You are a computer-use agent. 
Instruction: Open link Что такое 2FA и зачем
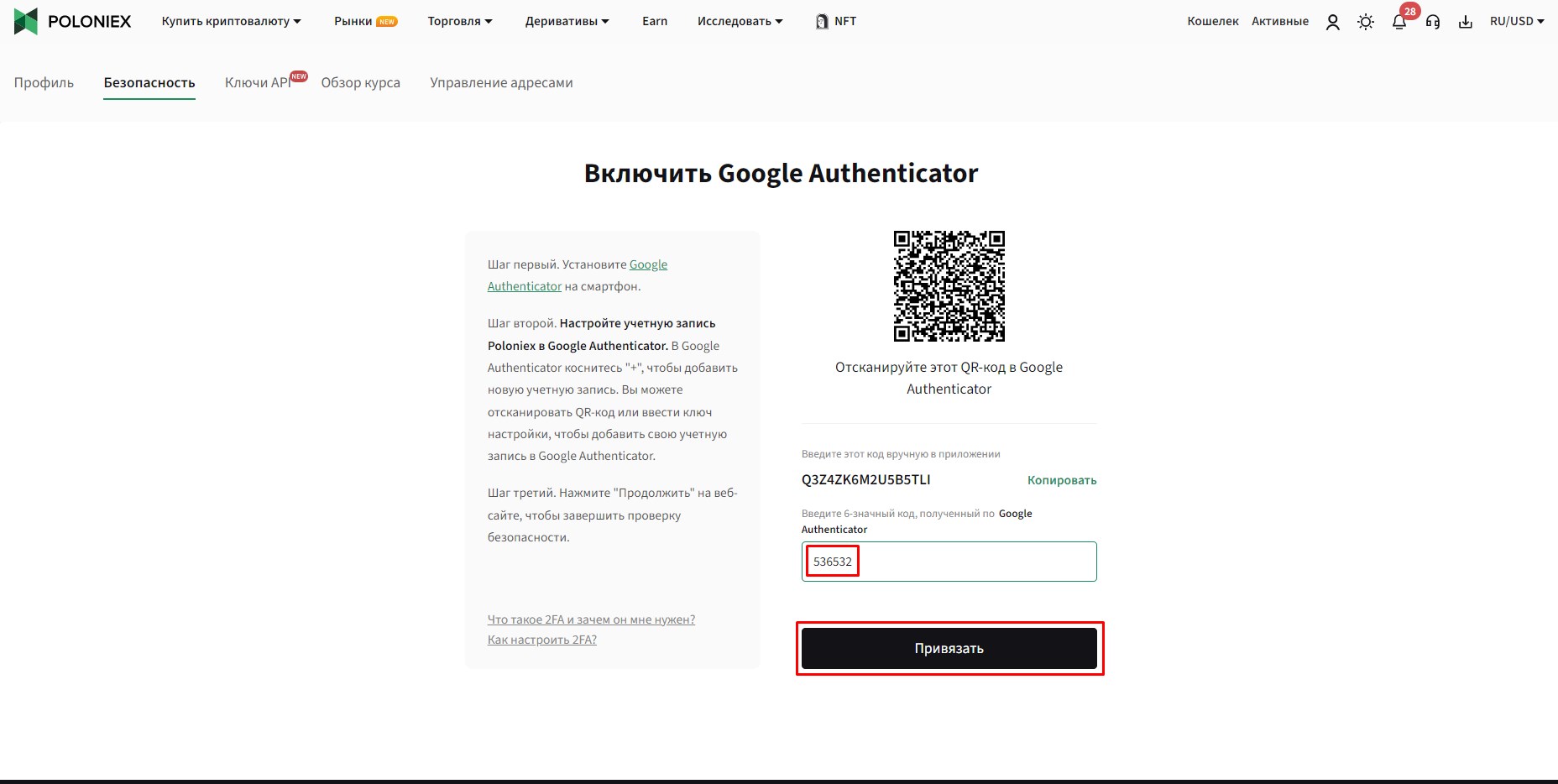pos(591,619)
